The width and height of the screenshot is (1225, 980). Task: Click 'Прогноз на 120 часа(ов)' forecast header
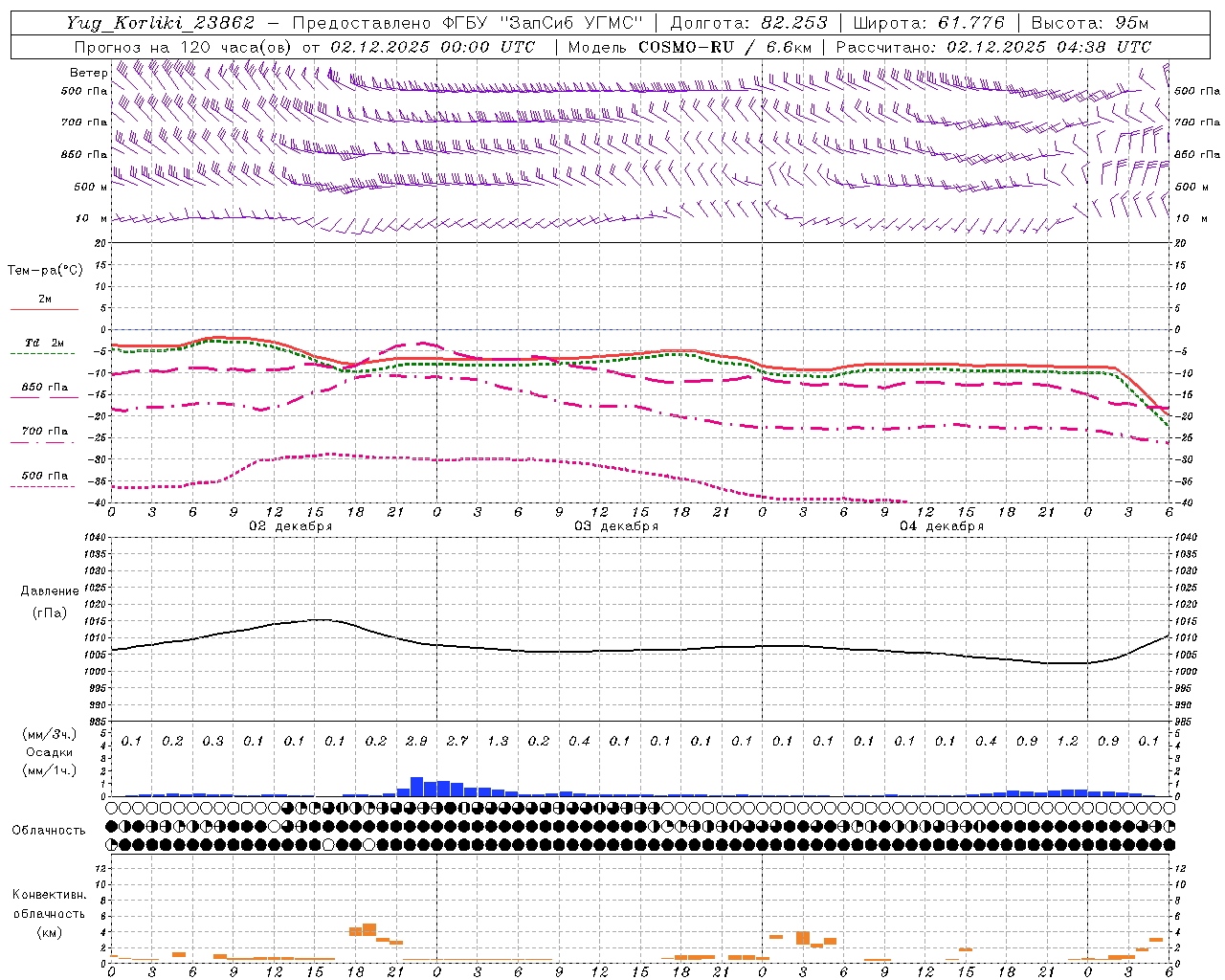point(184,47)
